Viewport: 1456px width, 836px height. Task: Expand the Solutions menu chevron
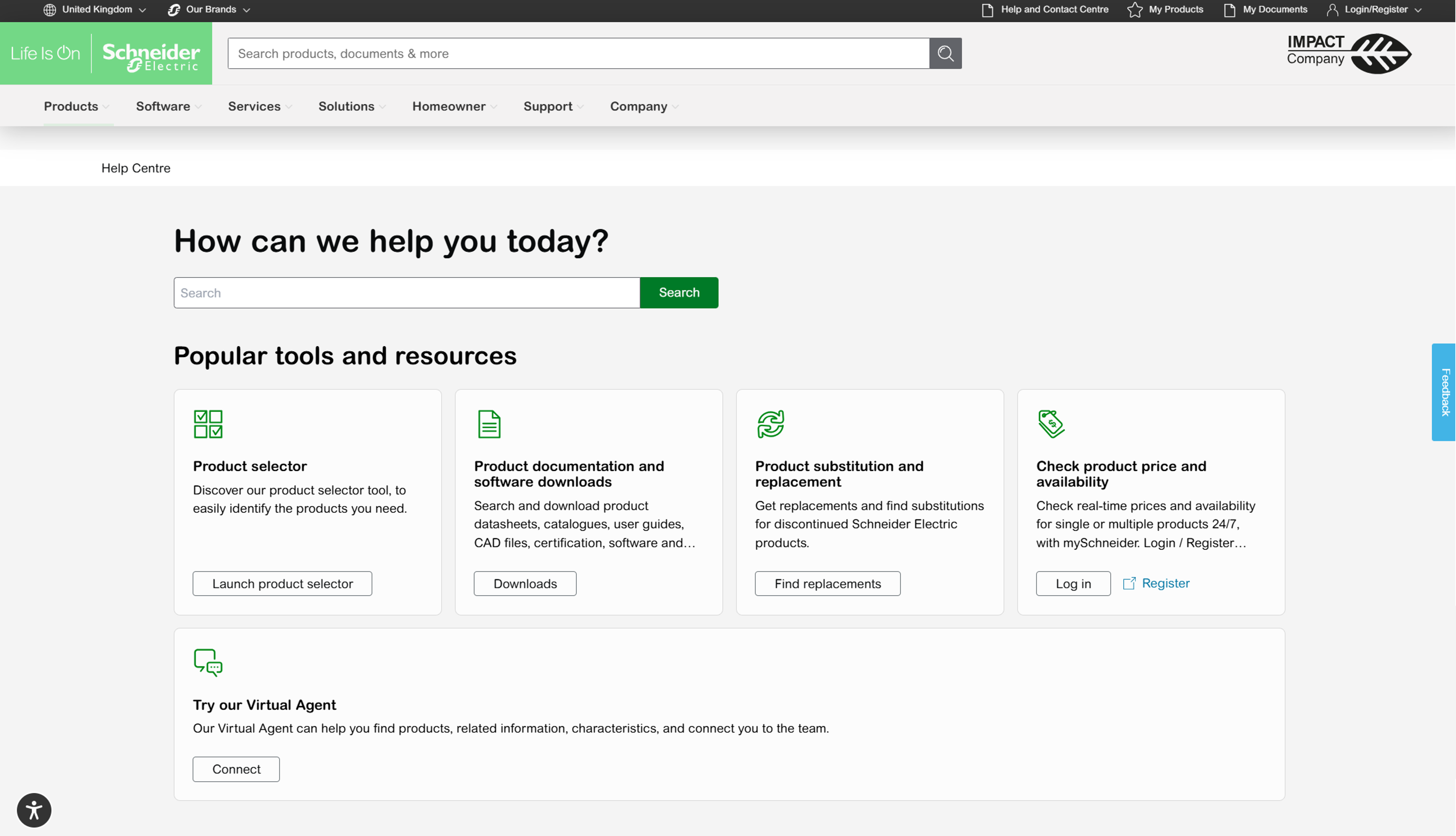pos(383,107)
